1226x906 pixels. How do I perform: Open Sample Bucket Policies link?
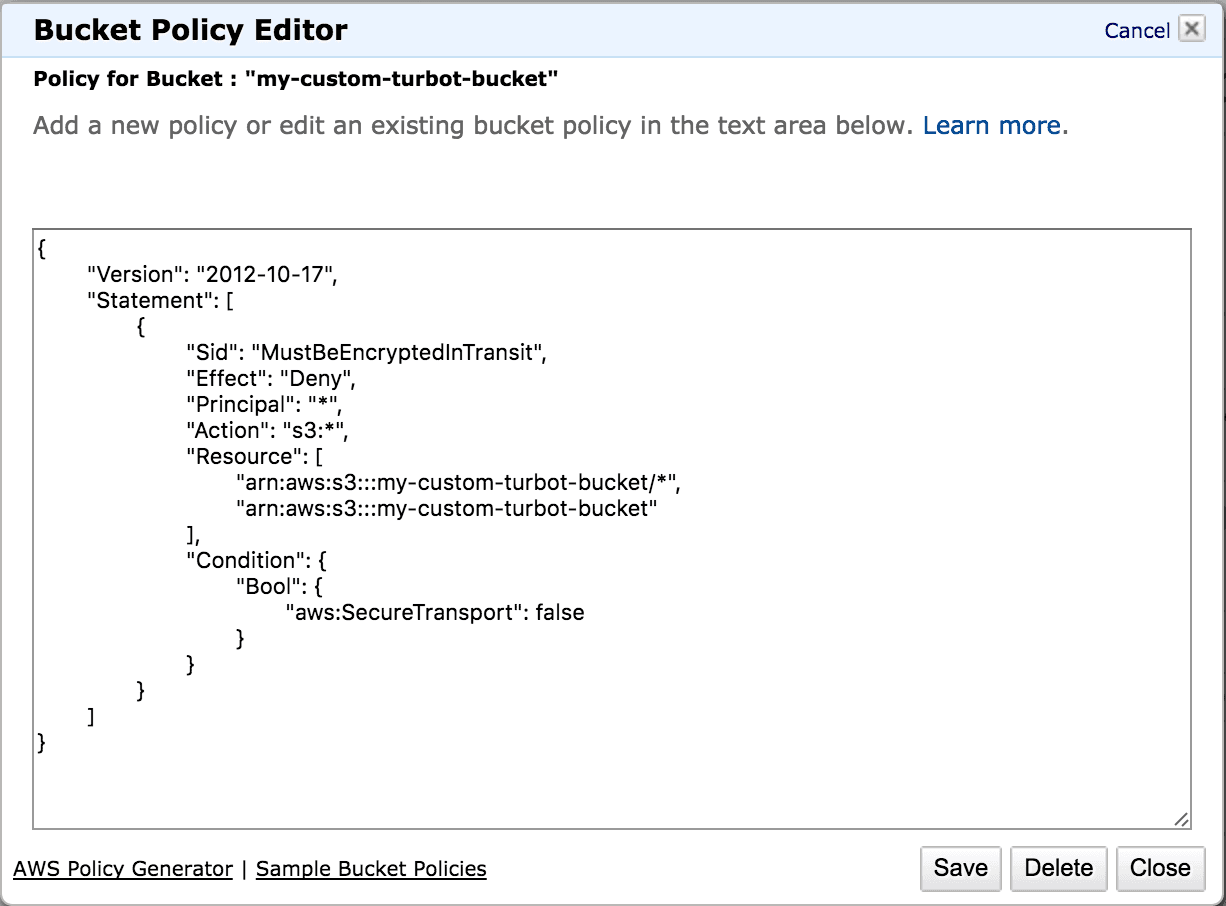[371, 869]
